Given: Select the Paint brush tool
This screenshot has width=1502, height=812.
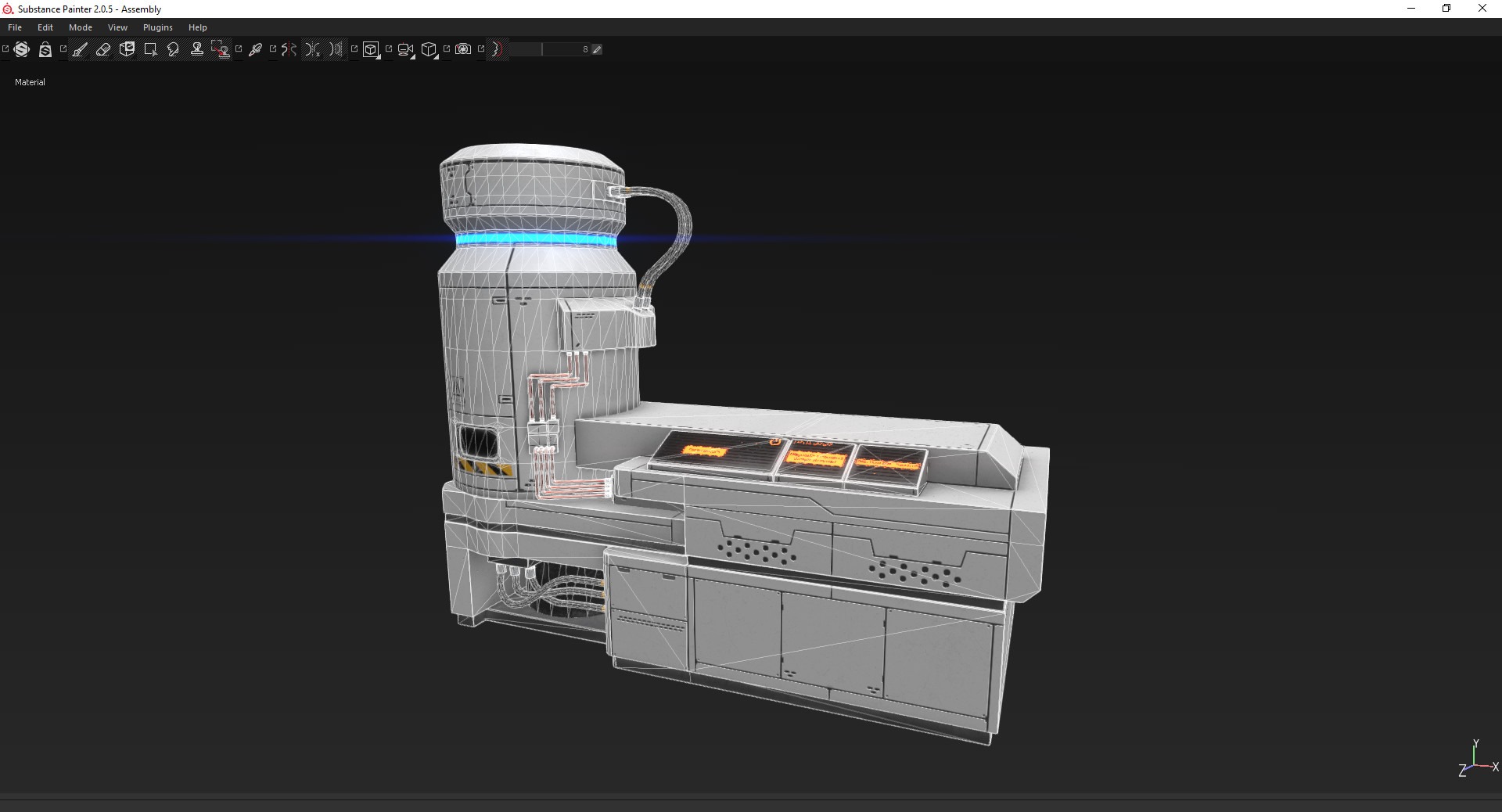Looking at the screenshot, I should coord(80,49).
